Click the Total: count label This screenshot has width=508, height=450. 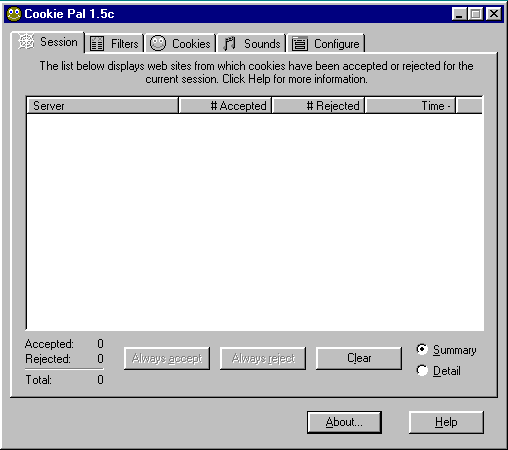pyautogui.click(x=39, y=380)
